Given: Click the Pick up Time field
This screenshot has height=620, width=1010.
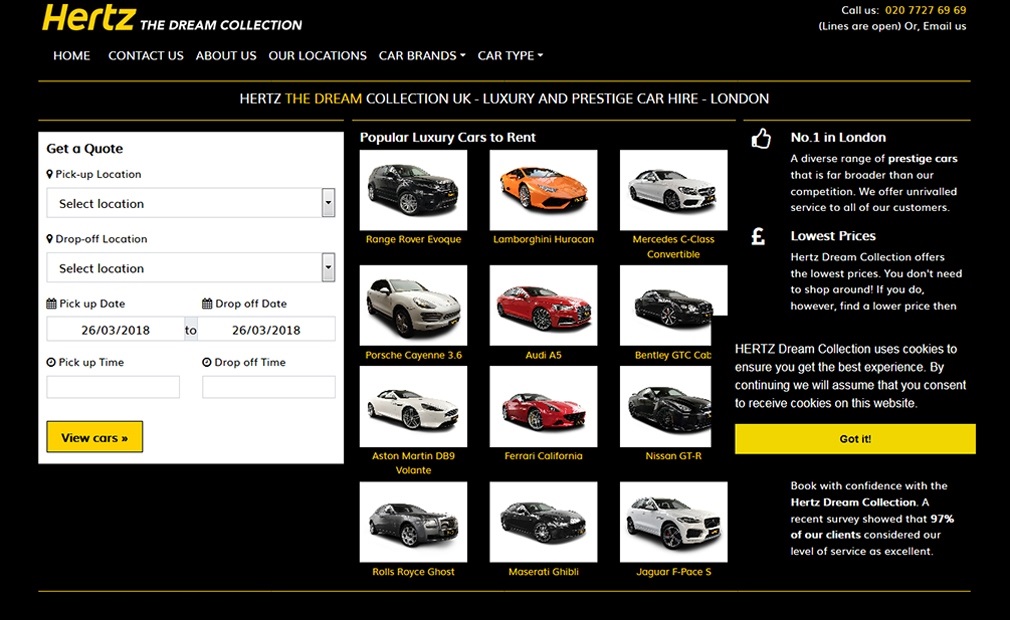Looking at the screenshot, I should 113,387.
